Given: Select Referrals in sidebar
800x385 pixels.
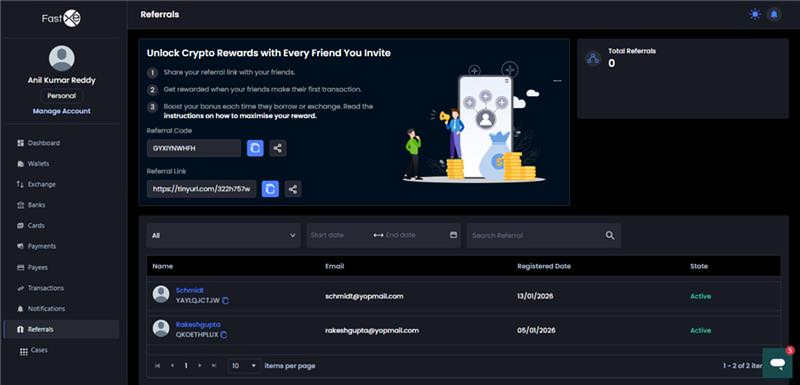Looking at the screenshot, I should [61, 329].
